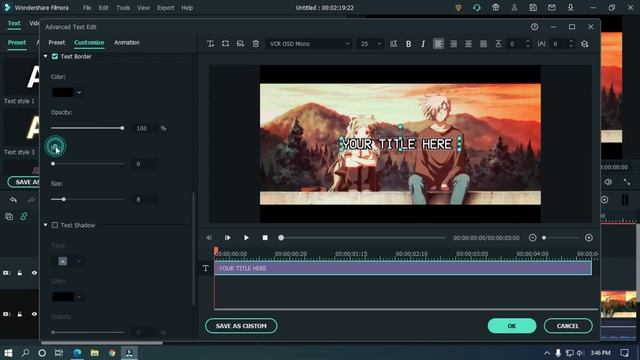The height and width of the screenshot is (360, 640).
Task: Click the line spacing icon beside font size
Action: [393, 44]
